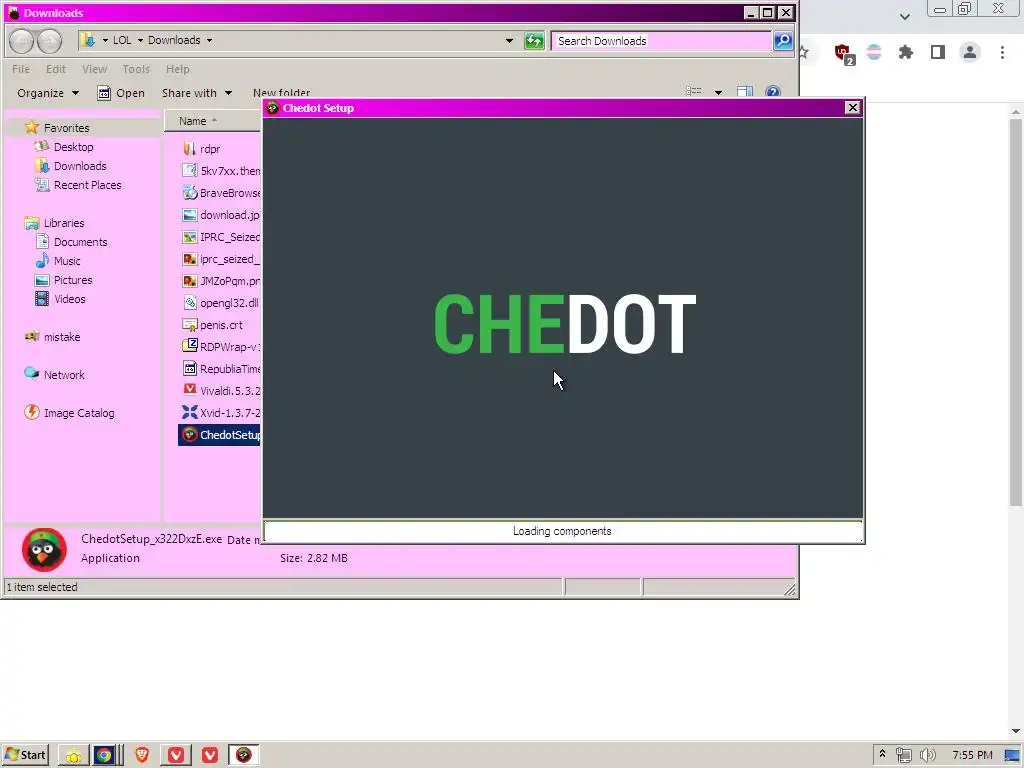Expand the Share with dropdown

tap(197, 93)
